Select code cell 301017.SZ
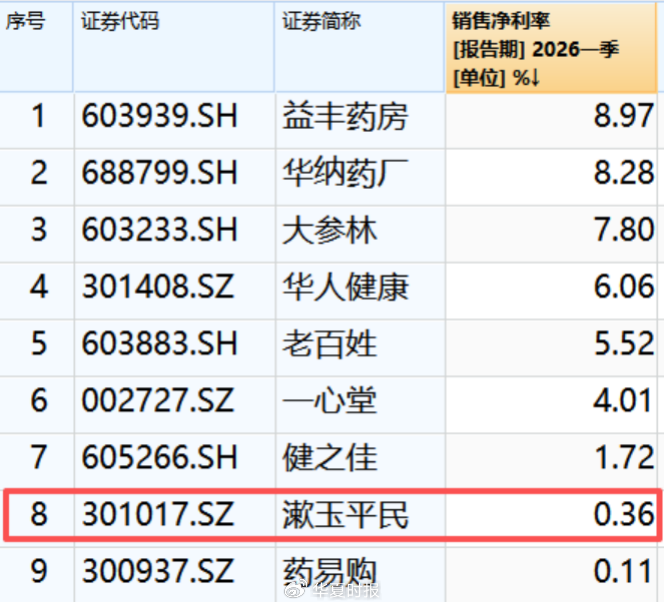Image resolution: width=668 pixels, height=606 pixels. pos(175,518)
